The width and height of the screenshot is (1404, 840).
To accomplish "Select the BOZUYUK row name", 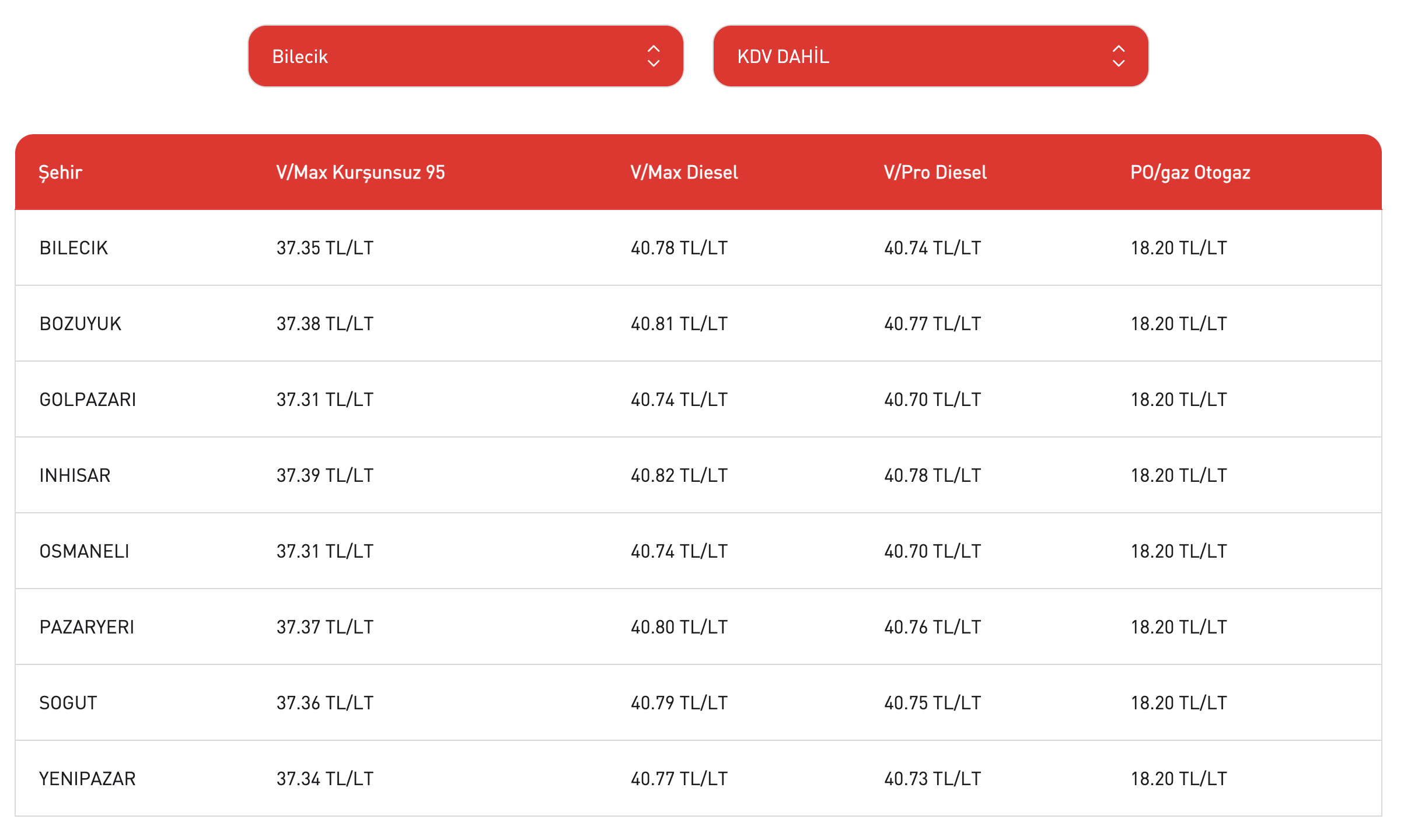I will click(x=81, y=324).
